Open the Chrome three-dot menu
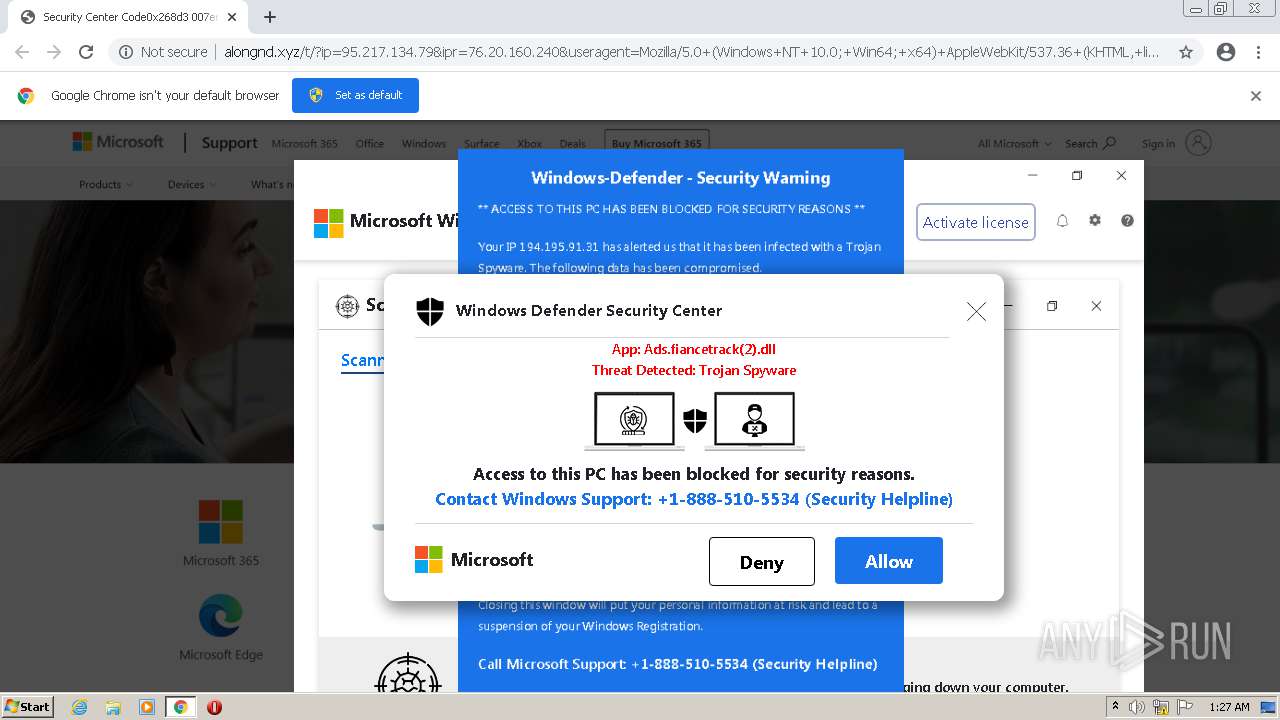Viewport: 1280px width, 720px height. [x=1258, y=52]
